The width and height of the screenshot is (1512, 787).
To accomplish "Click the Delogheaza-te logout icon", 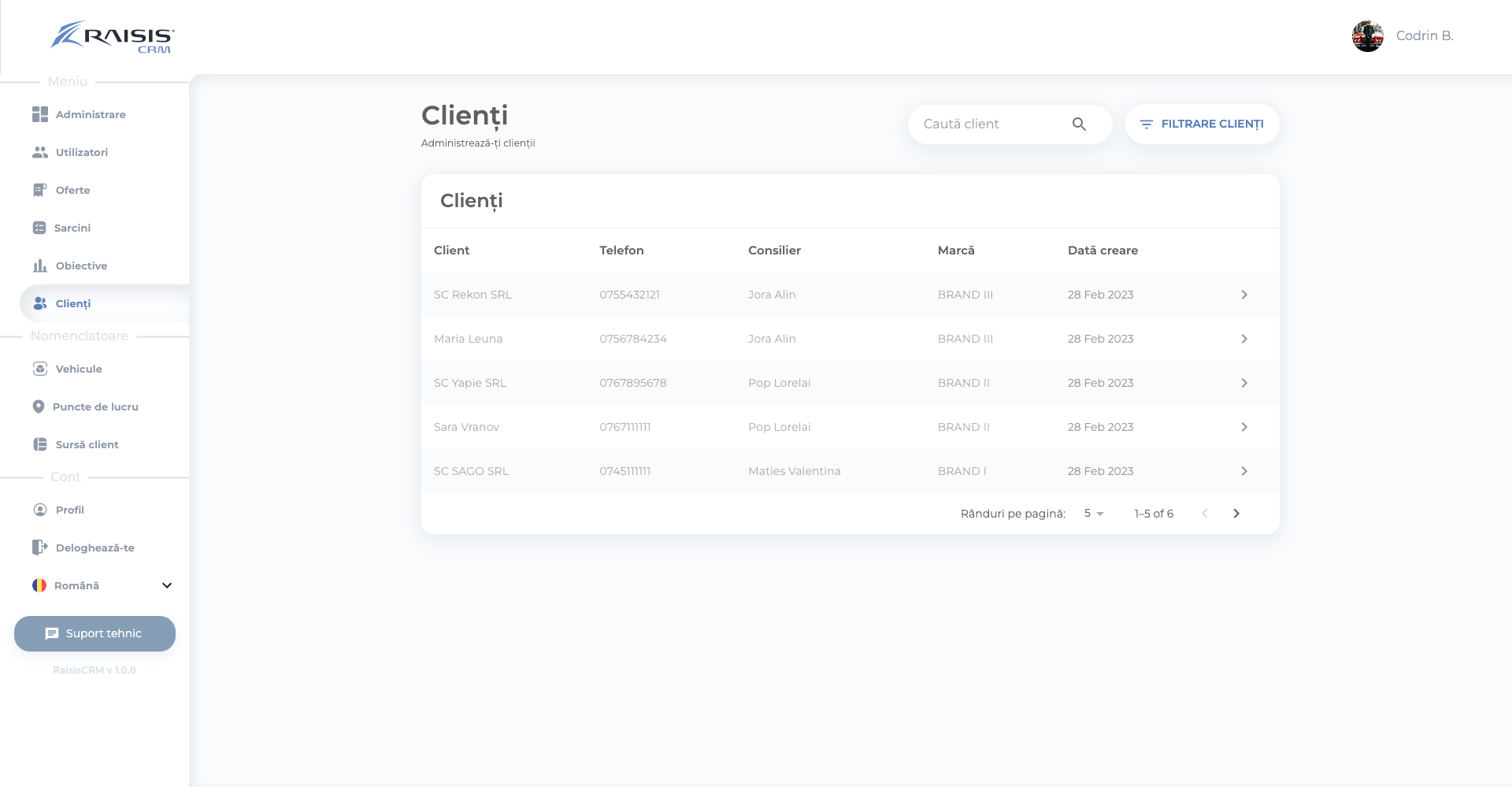I will 40,548.
